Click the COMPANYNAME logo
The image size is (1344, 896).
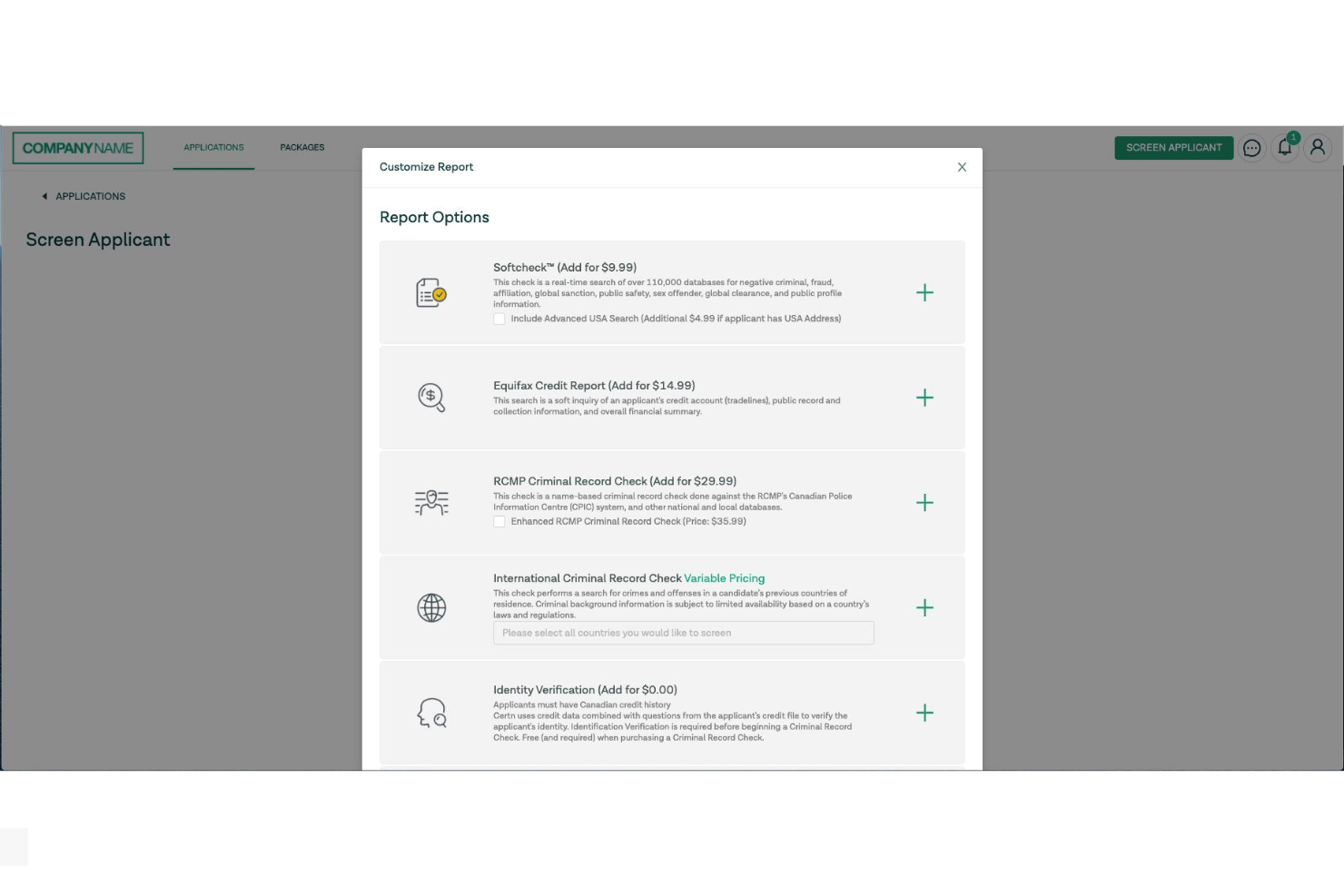tap(78, 148)
